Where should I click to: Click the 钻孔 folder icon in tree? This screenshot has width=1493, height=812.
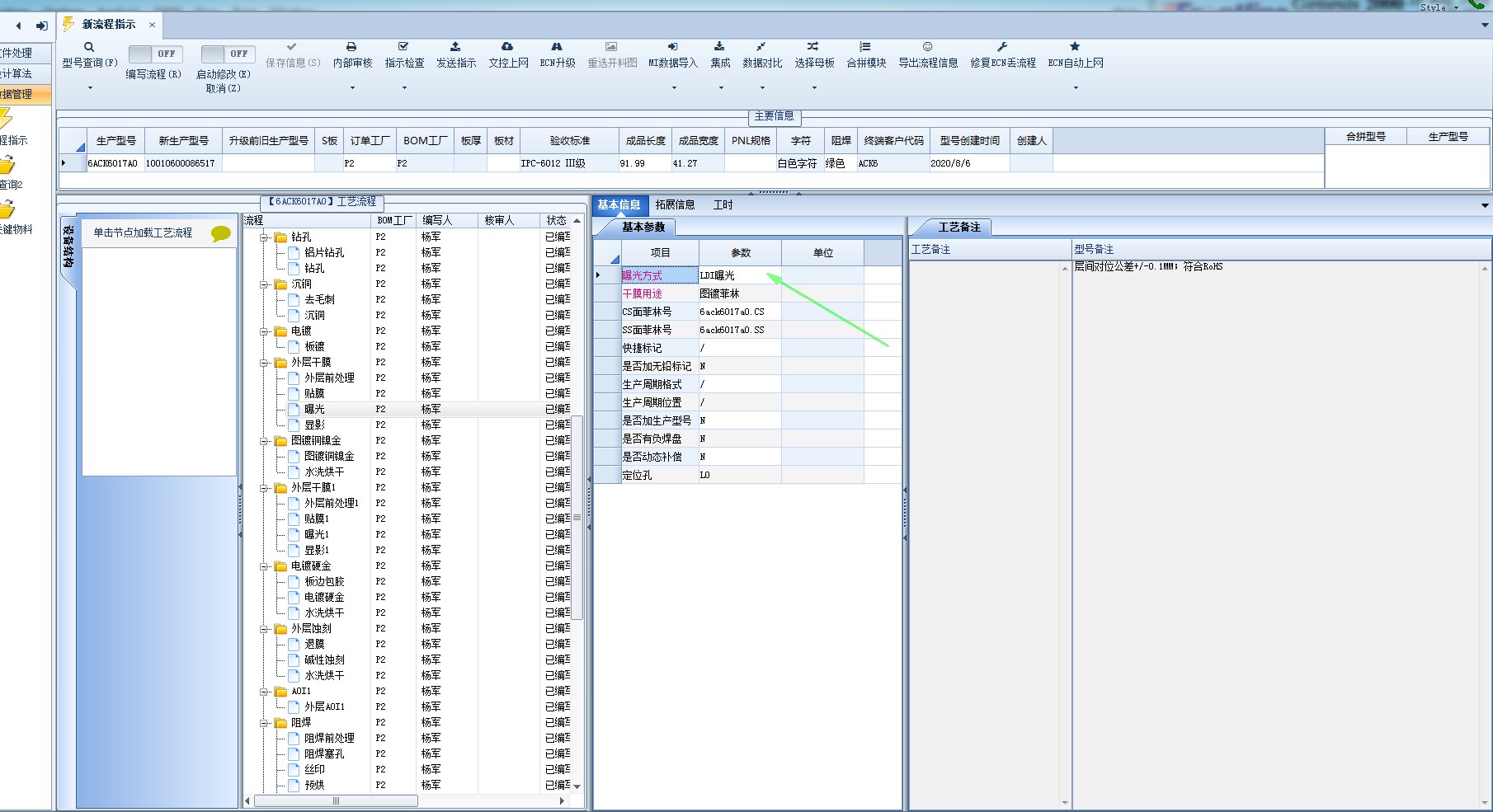tap(280, 237)
